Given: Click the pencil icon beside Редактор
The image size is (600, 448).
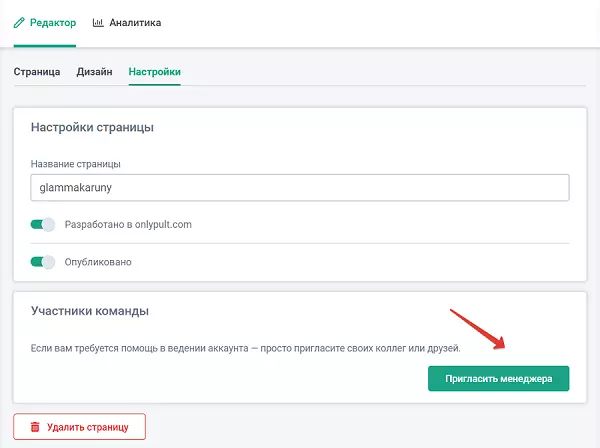Looking at the screenshot, I should pos(20,22).
